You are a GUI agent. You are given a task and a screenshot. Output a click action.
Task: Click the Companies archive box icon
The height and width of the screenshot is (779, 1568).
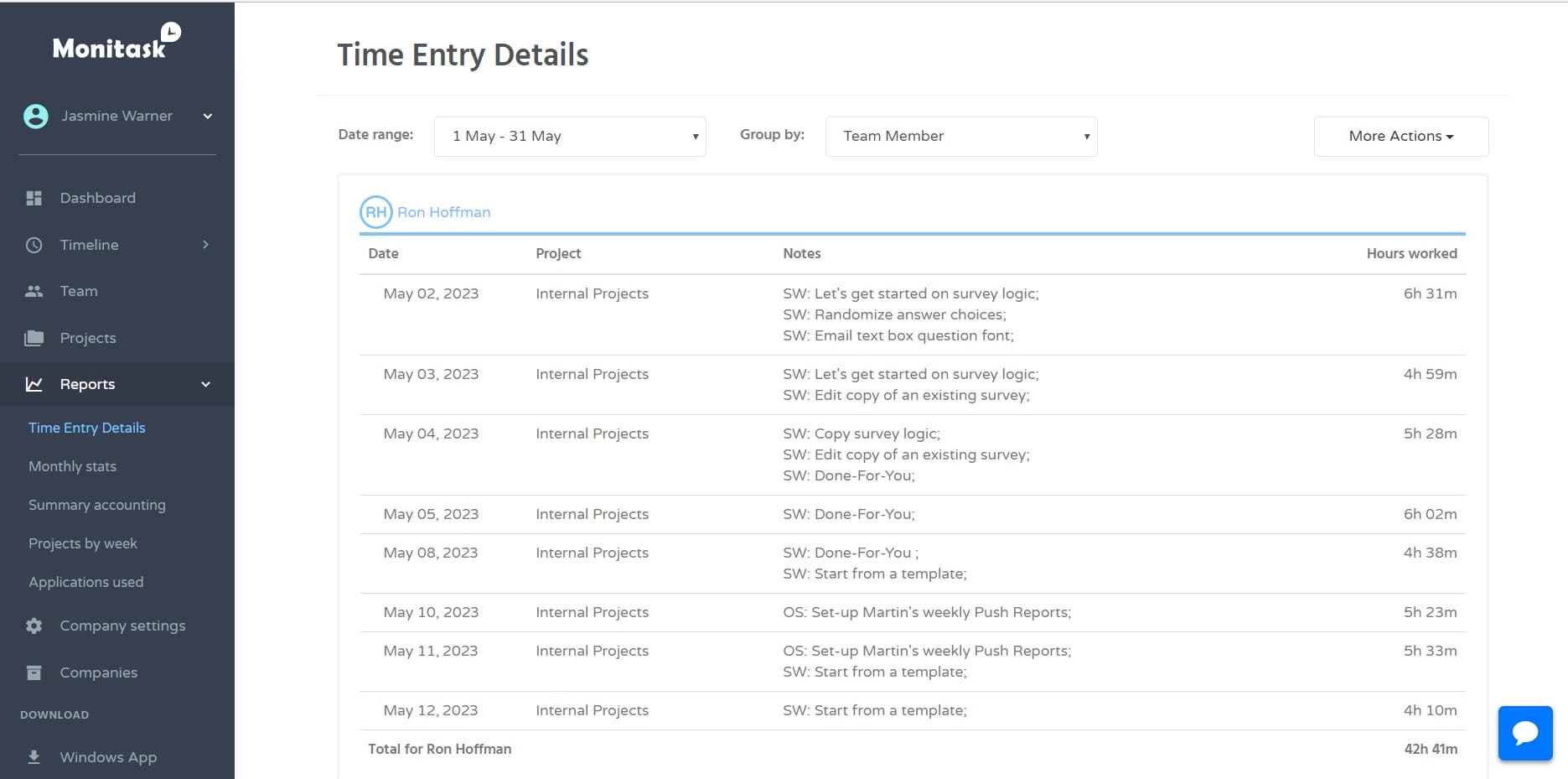click(x=34, y=673)
